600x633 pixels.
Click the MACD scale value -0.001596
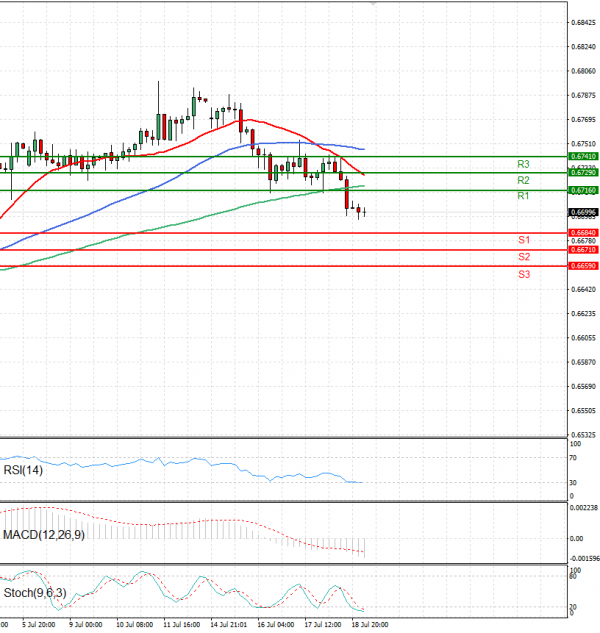point(584,559)
